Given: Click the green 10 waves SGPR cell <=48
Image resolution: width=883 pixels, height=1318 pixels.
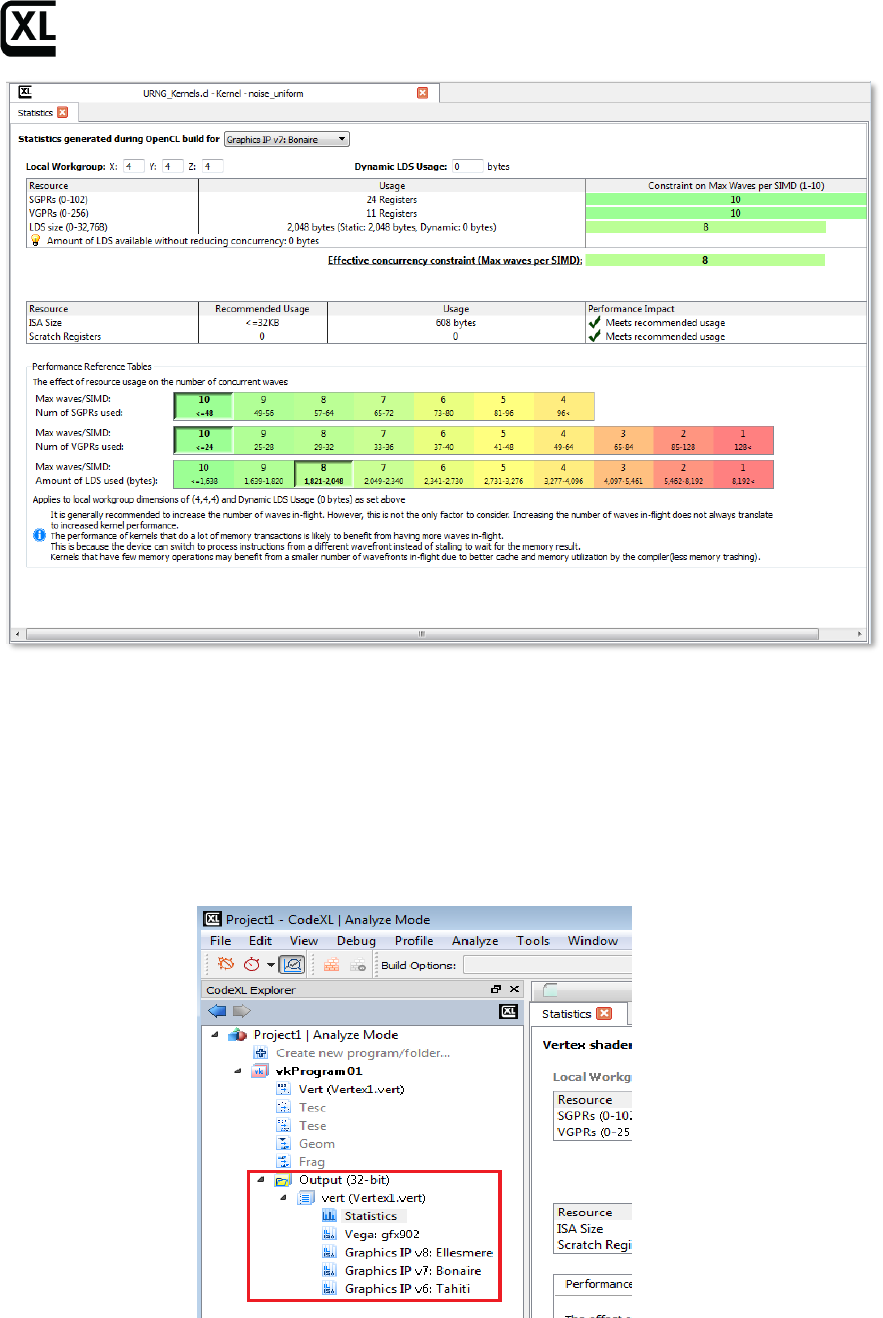Looking at the screenshot, I should 204,405.
